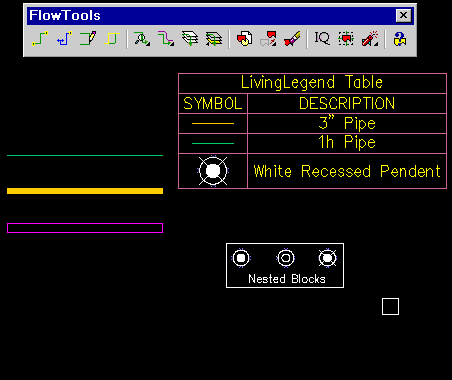Select the green stepped polyline tool with yellow dots
This screenshot has height=380, width=452.
(40, 39)
